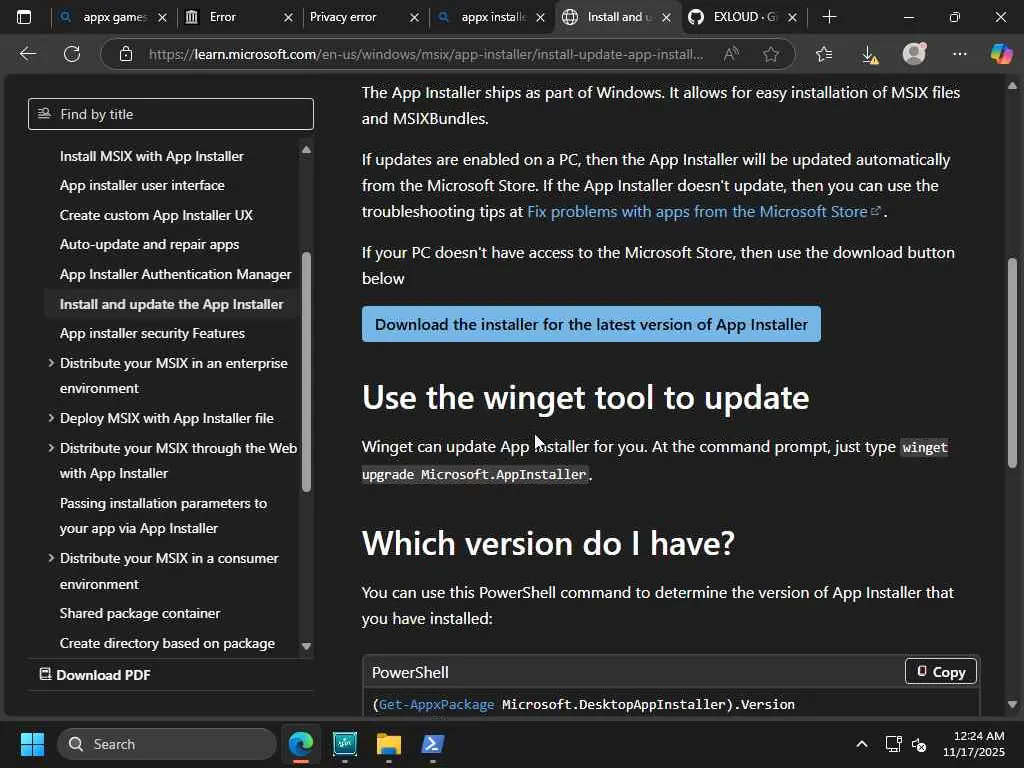Viewport: 1024px width, 768px height.
Task: Reload the page with the refresh icon
Action: click(x=72, y=54)
